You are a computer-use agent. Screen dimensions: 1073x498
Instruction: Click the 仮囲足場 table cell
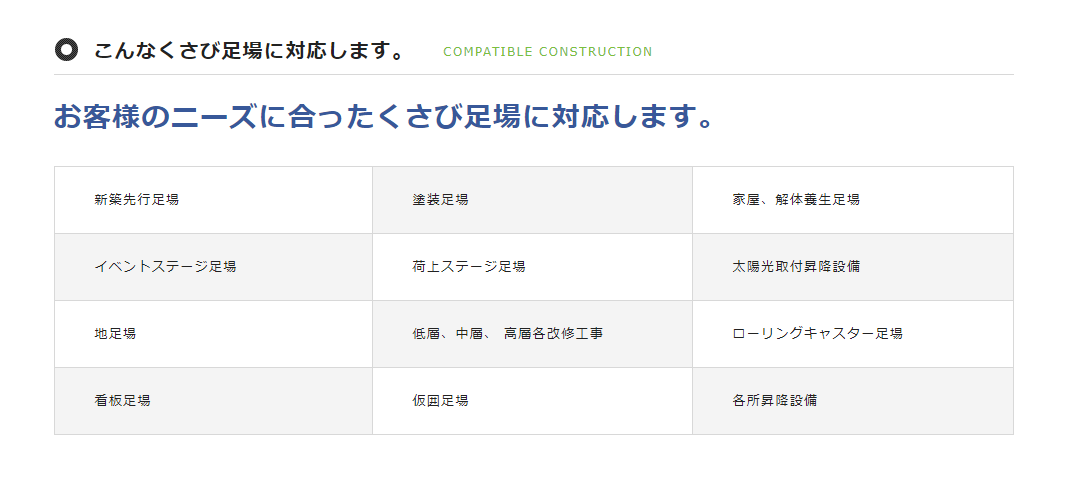[532, 401]
